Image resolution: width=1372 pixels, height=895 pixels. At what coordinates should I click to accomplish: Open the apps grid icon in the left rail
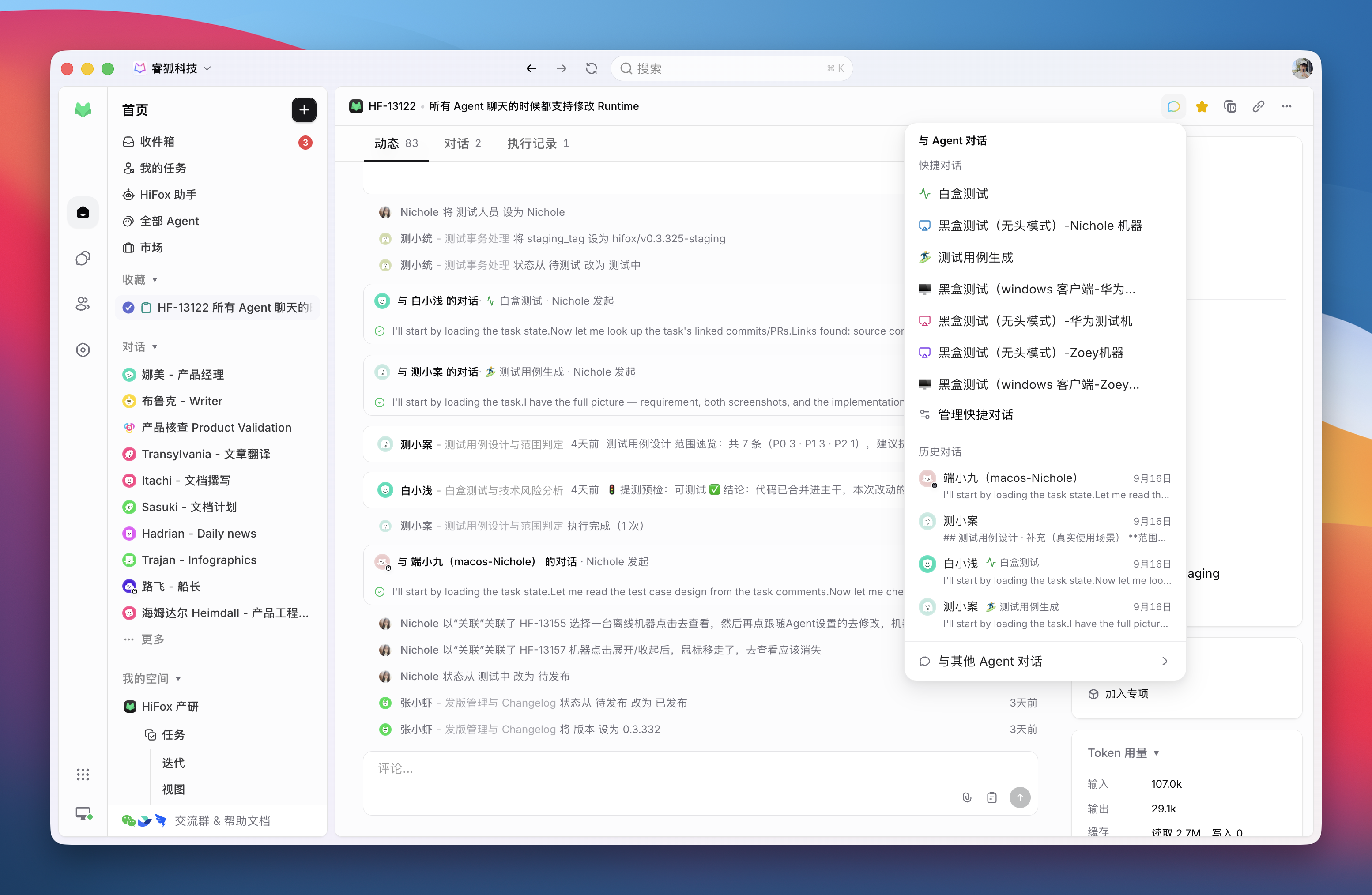coord(83,774)
